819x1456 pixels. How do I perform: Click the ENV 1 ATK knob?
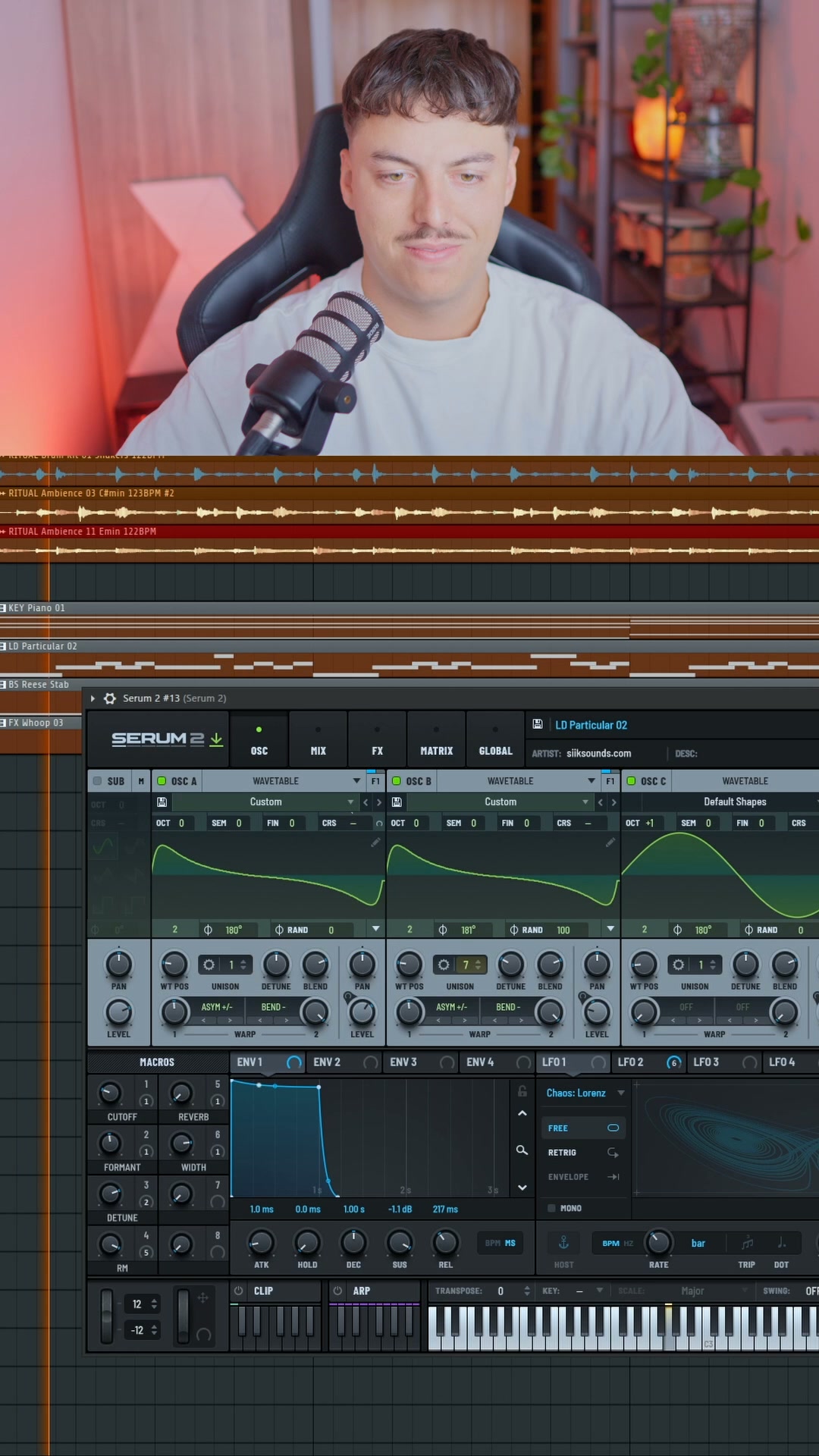[261, 1242]
